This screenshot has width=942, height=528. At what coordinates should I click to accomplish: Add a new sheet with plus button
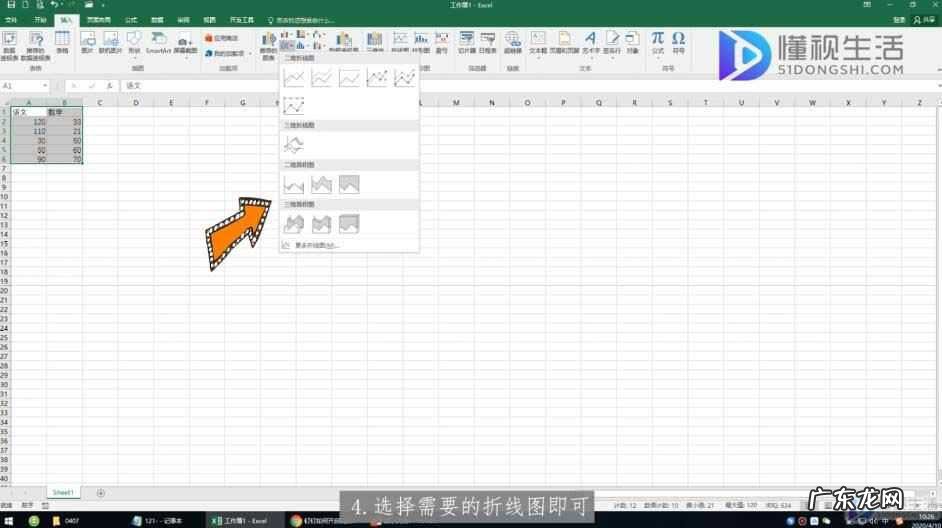coord(100,493)
